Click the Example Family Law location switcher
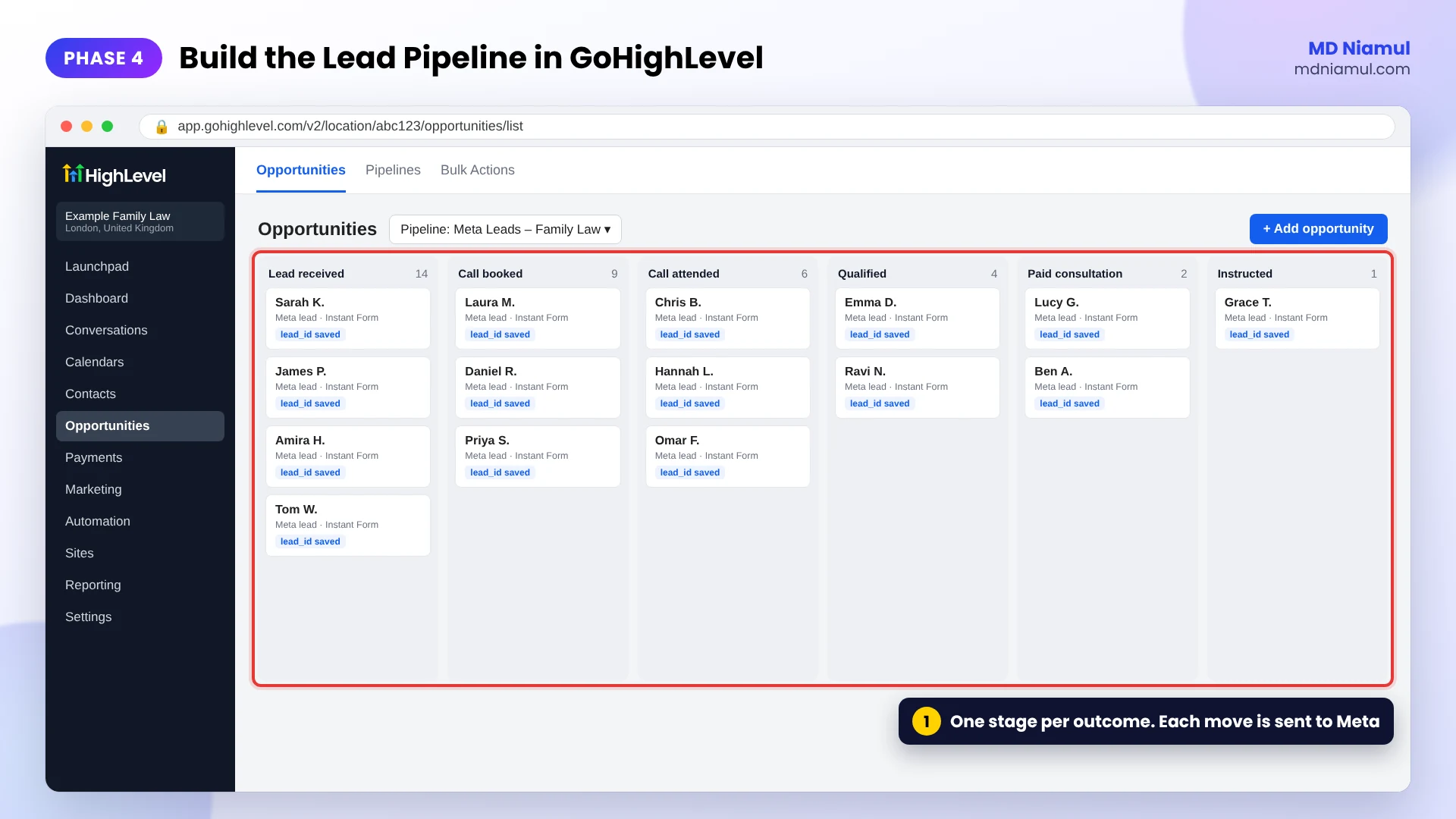This screenshot has height=819, width=1456. [x=140, y=221]
